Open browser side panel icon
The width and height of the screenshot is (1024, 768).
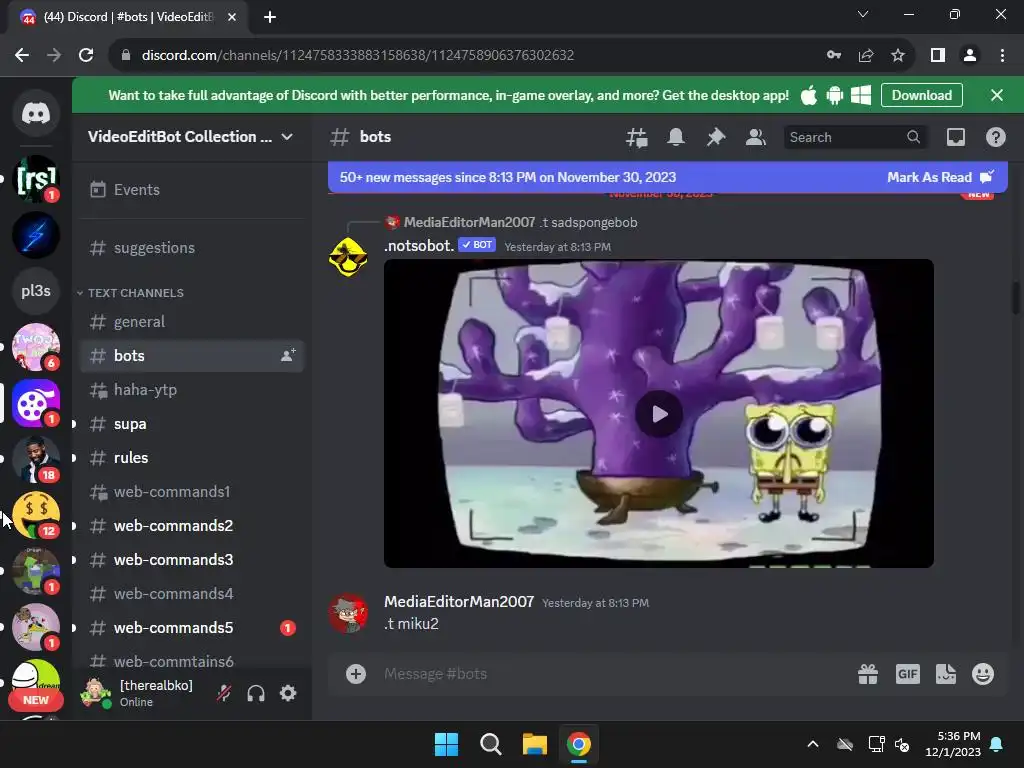938,55
